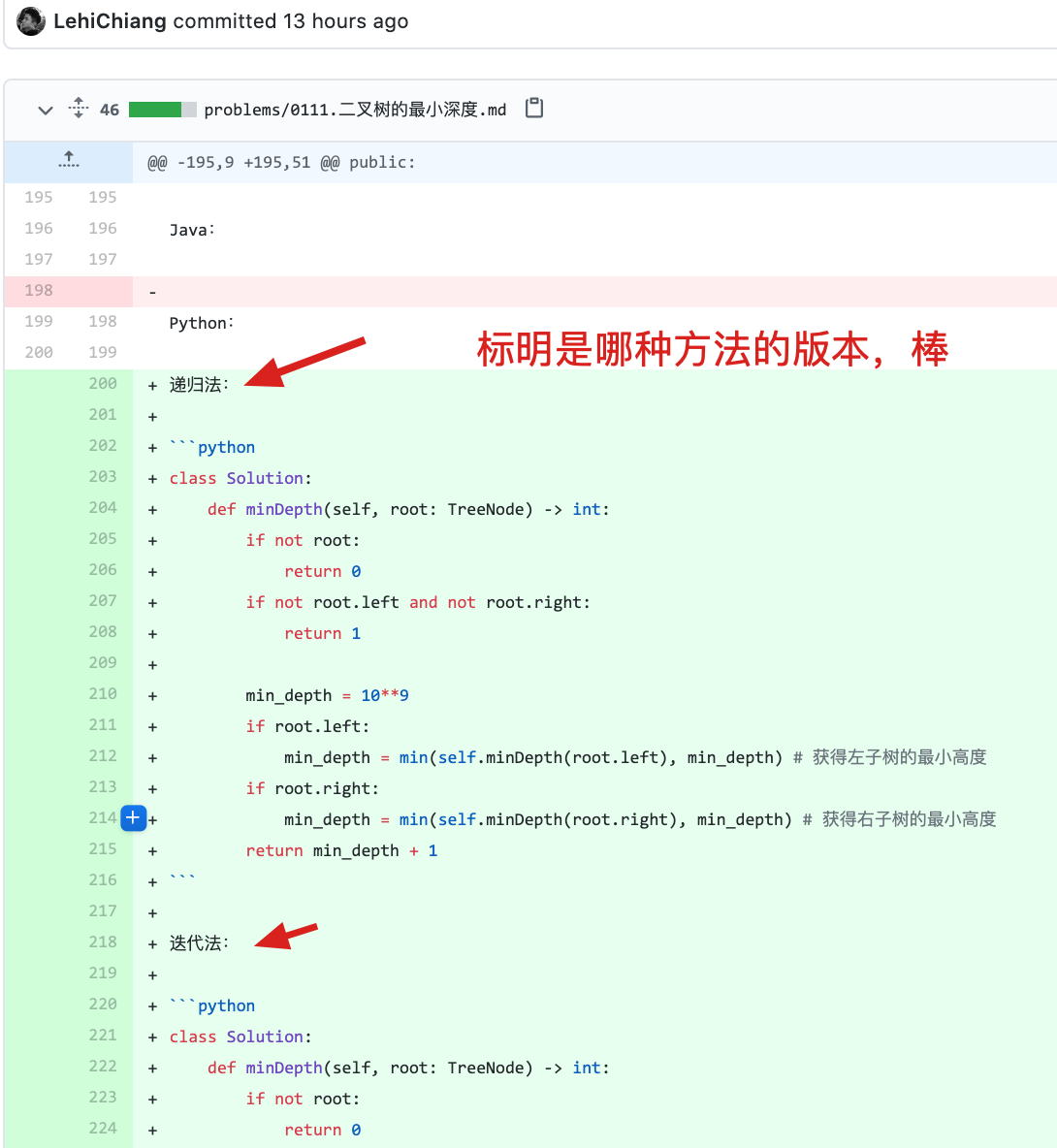Click the deleted line number 198
This screenshot has height=1148, width=1057.
coord(38,291)
